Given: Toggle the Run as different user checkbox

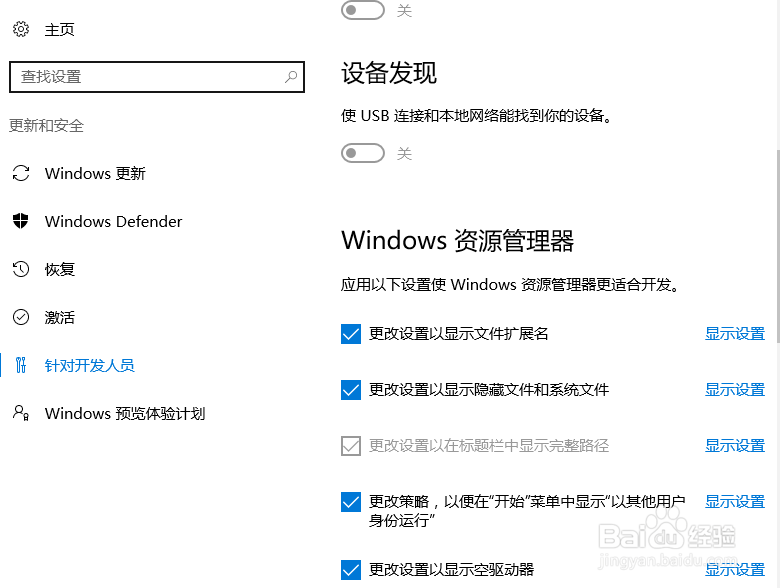Looking at the screenshot, I should [x=351, y=502].
